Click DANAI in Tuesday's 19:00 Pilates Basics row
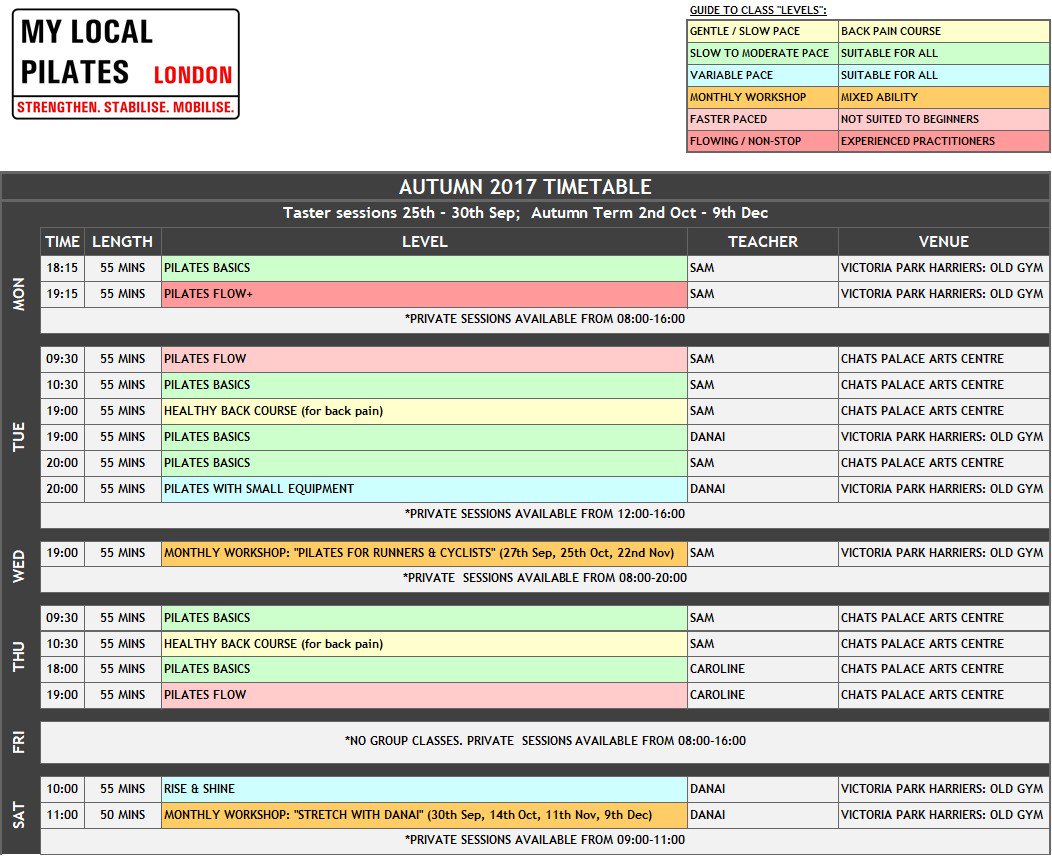The image size is (1052, 856). pyautogui.click(x=763, y=437)
